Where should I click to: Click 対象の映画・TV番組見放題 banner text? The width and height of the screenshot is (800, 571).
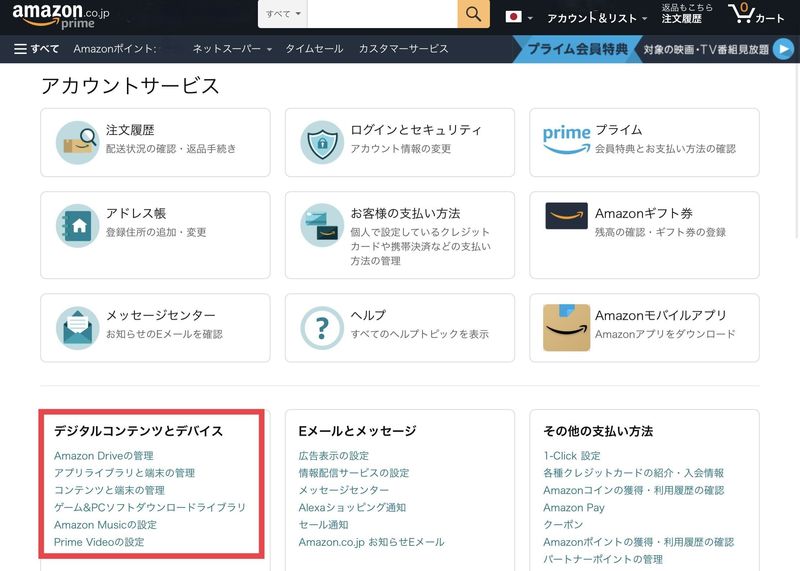click(706, 49)
